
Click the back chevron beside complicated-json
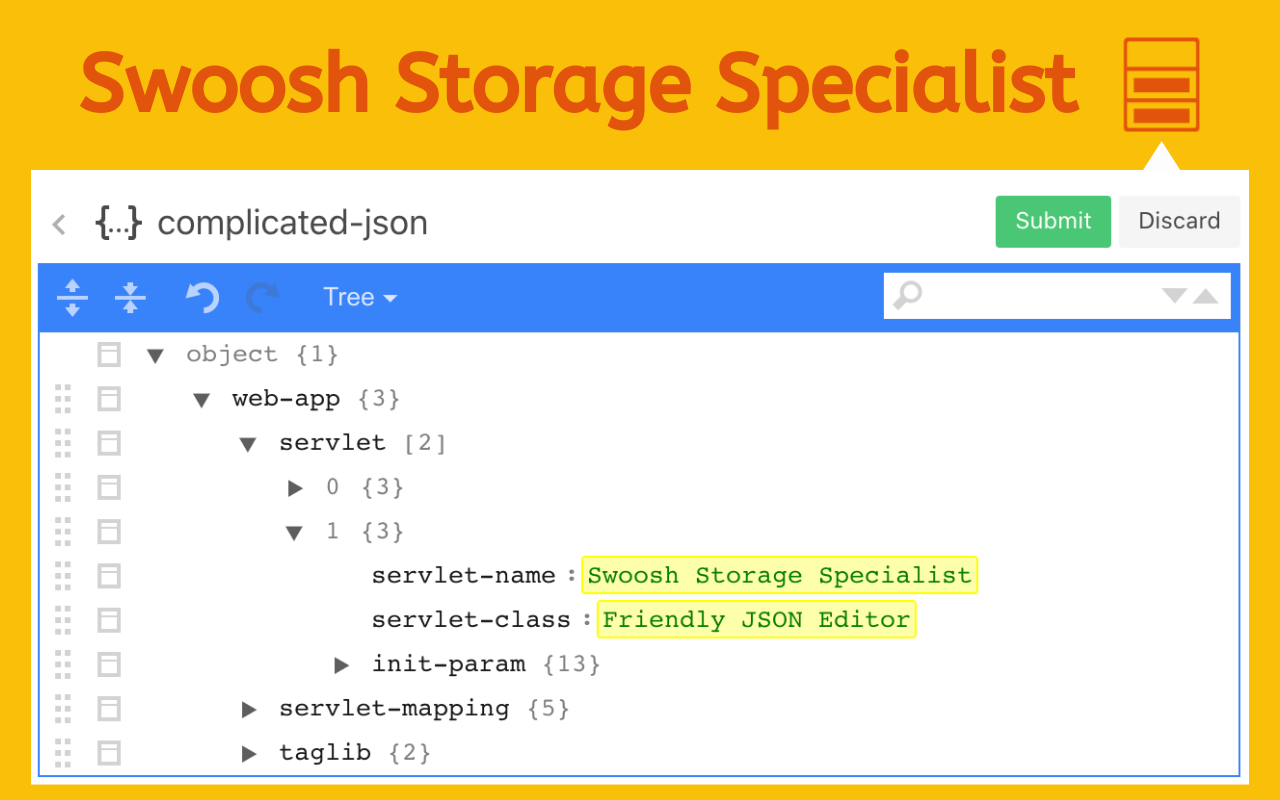tap(59, 224)
